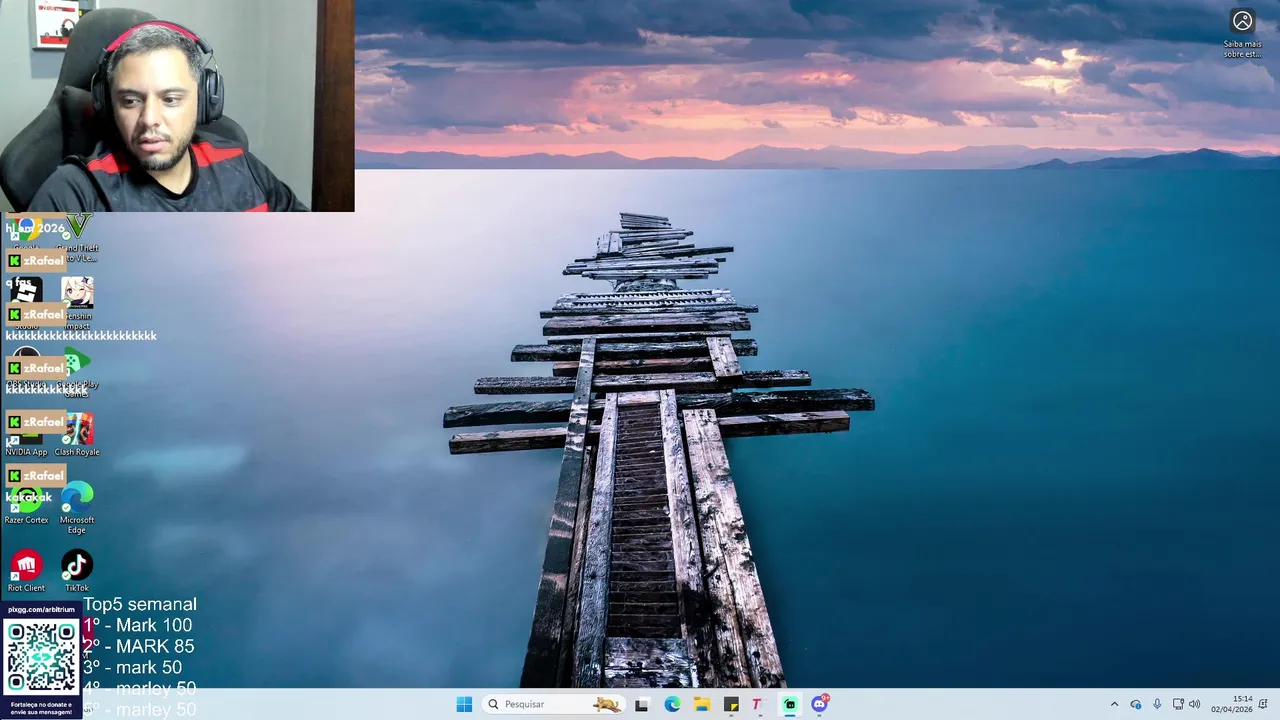Open the notification center bell icon

tap(1263, 704)
